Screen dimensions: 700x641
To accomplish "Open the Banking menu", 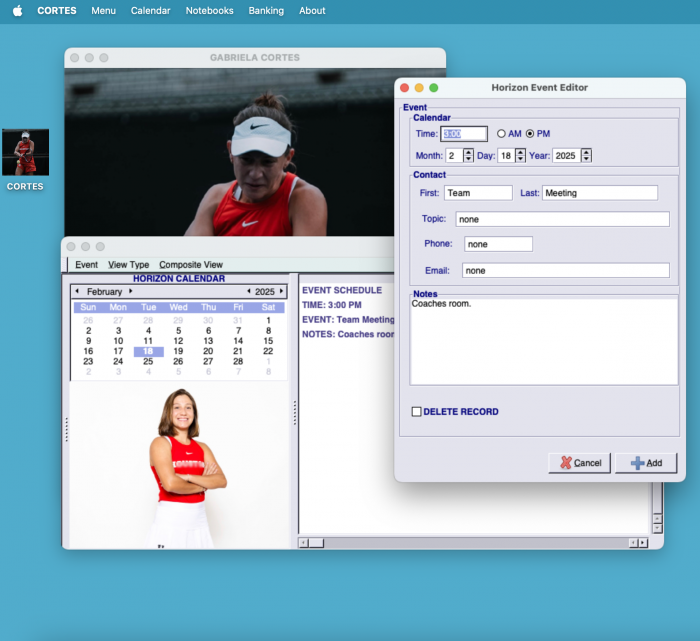I will tap(264, 11).
